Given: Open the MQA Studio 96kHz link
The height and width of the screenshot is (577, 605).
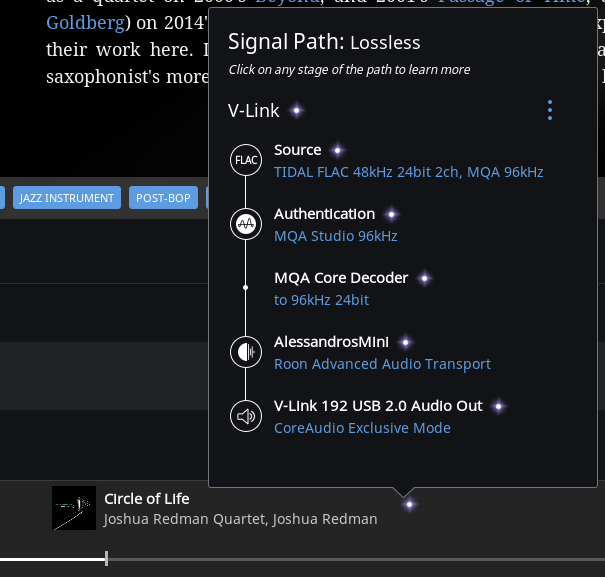Looking at the screenshot, I should [x=336, y=236].
